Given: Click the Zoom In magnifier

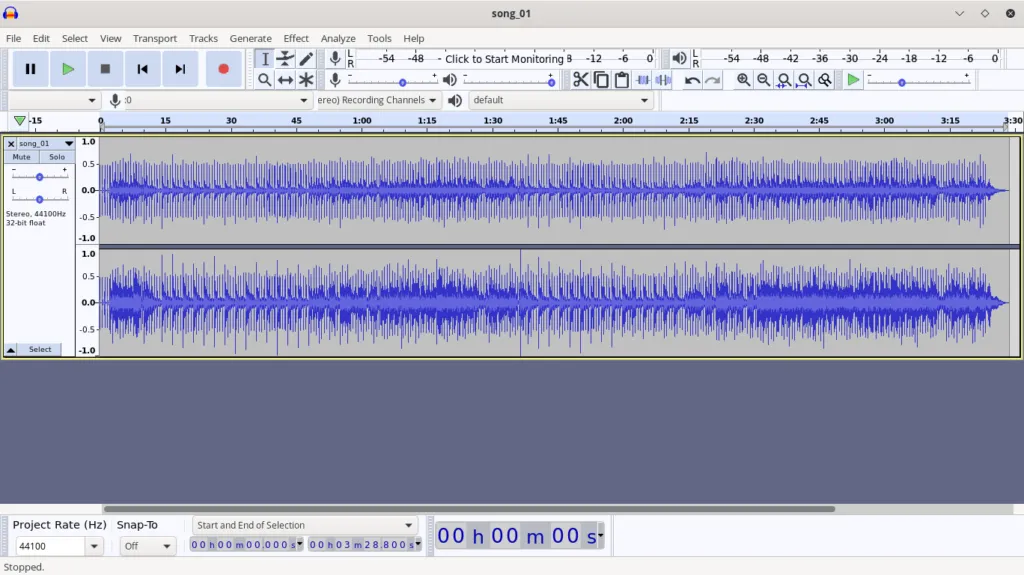Looking at the screenshot, I should coord(743,80).
